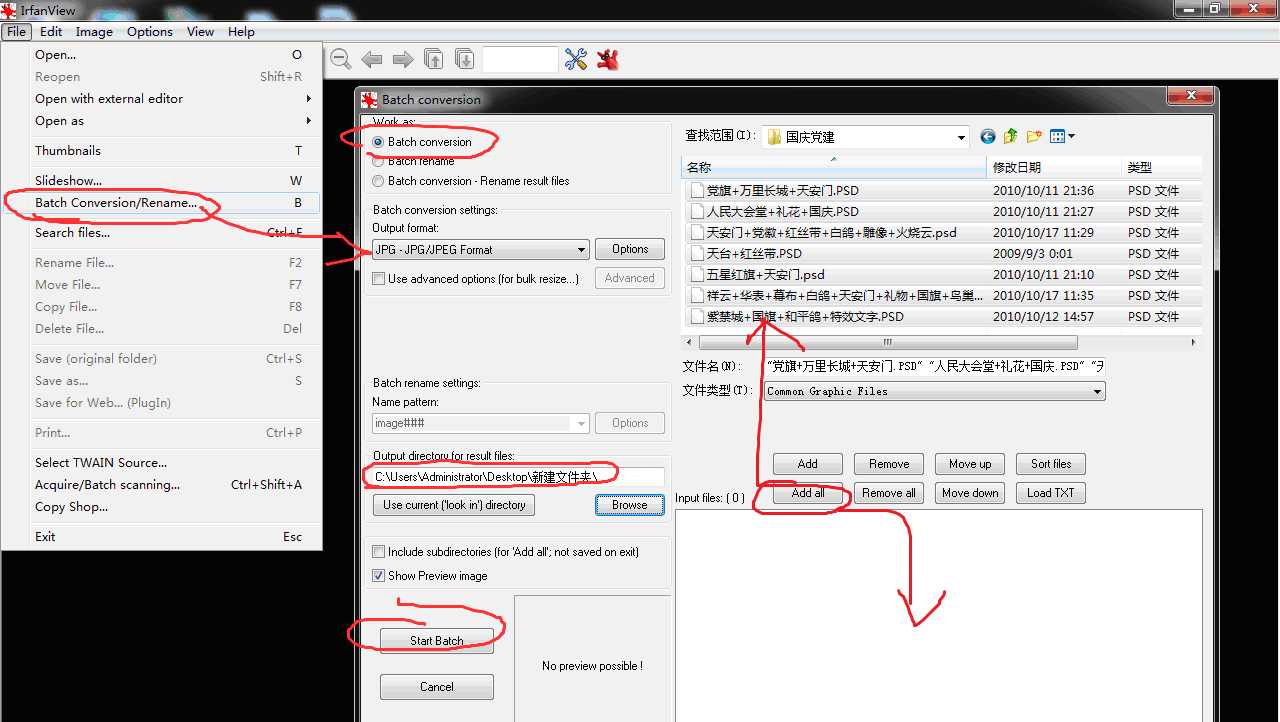
Task: Select Batch conversion - Rename result files option
Action: [378, 181]
